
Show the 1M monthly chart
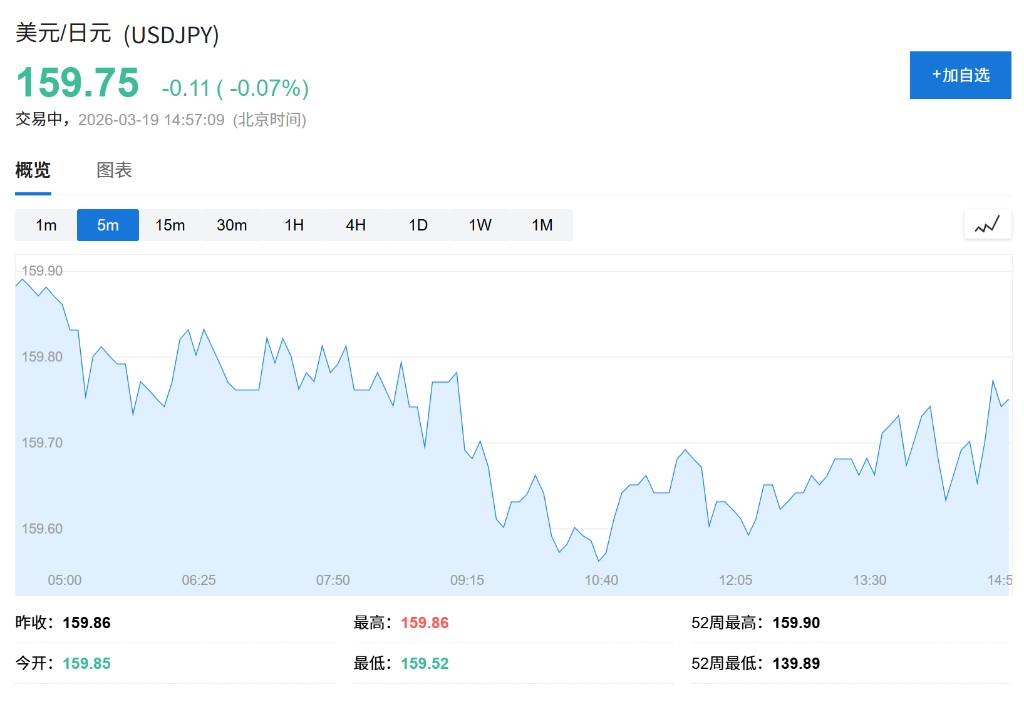(x=542, y=225)
